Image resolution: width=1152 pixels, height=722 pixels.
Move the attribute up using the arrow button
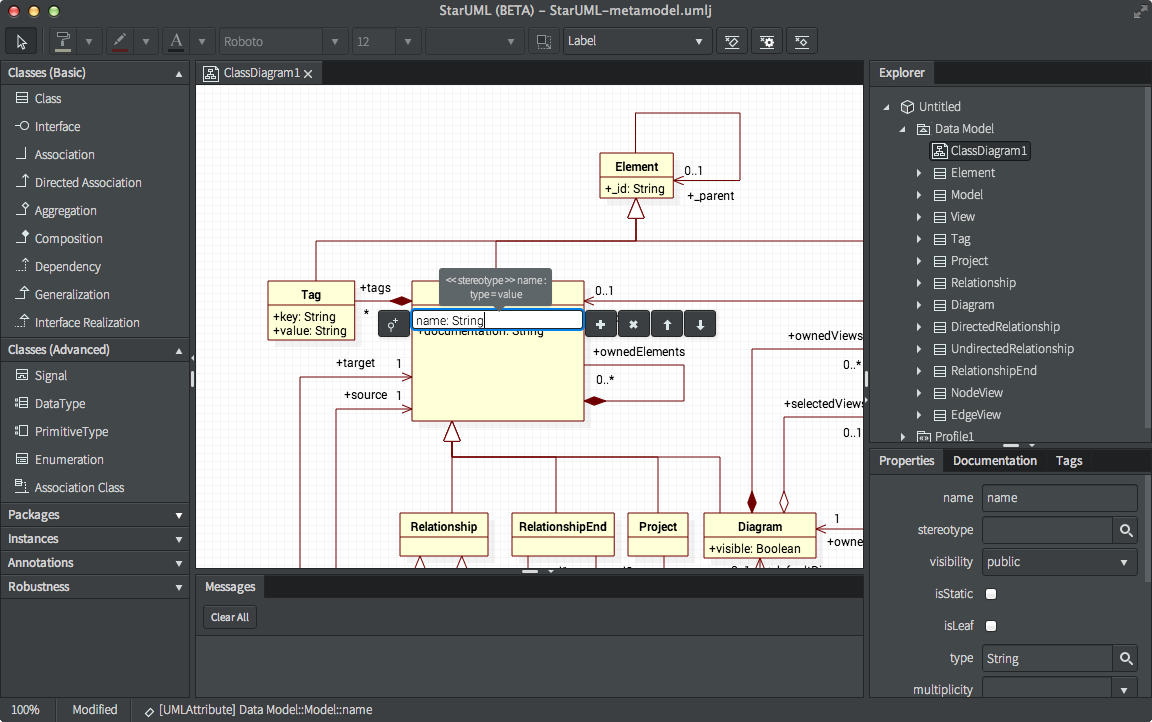click(x=667, y=324)
